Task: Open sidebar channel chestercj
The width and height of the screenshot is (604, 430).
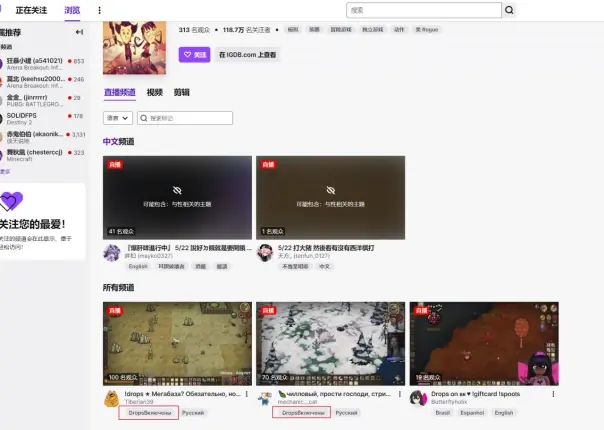Action: point(42,155)
